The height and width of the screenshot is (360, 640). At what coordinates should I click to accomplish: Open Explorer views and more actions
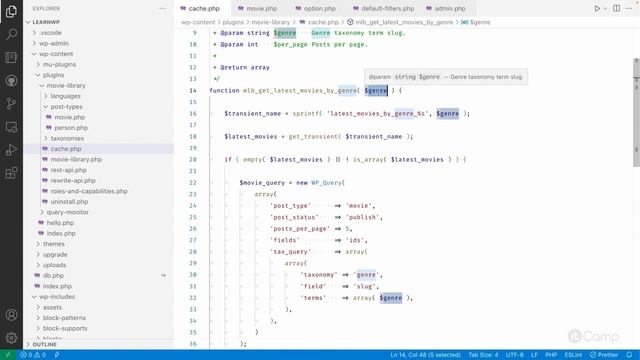click(x=162, y=8)
